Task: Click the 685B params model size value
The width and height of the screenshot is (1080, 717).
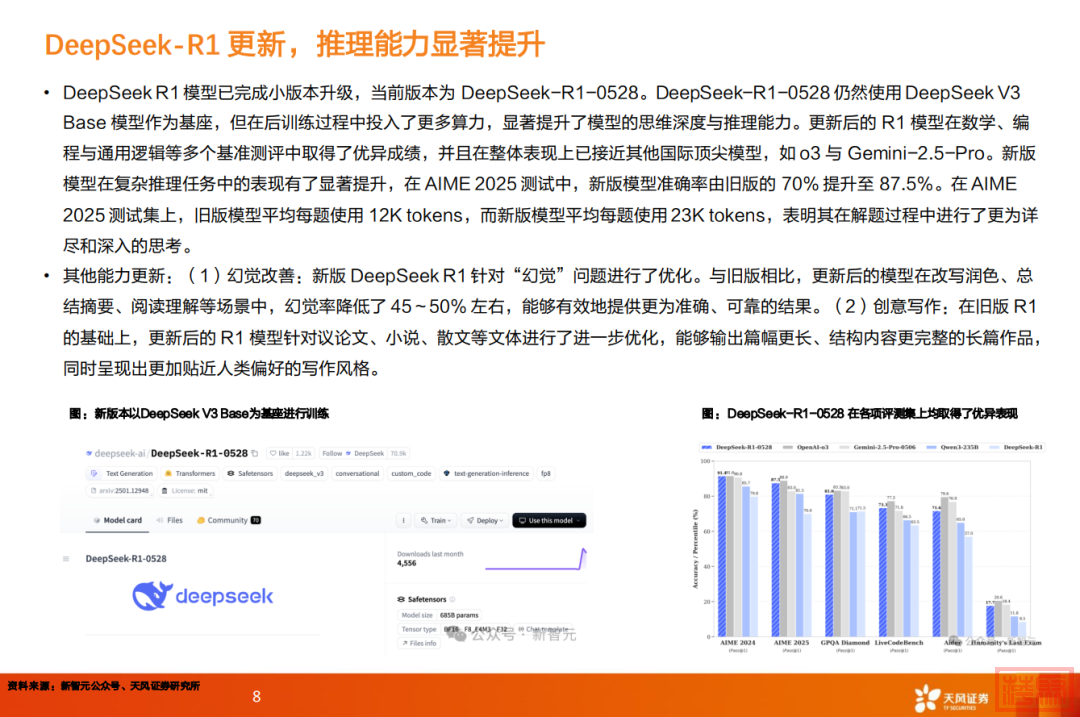Action: tap(459, 615)
